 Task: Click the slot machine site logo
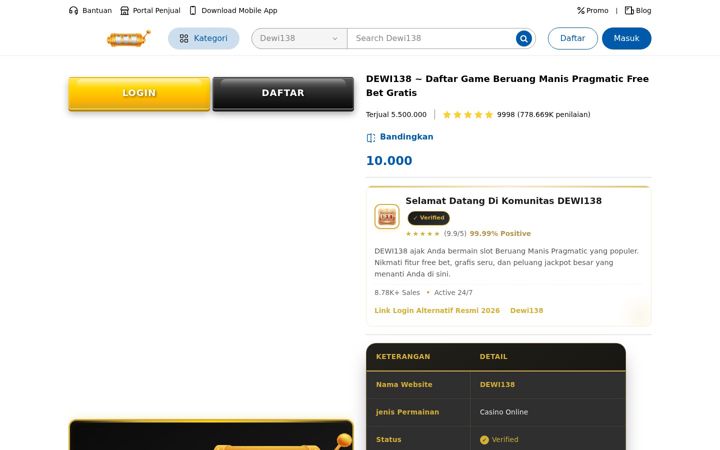click(x=129, y=38)
